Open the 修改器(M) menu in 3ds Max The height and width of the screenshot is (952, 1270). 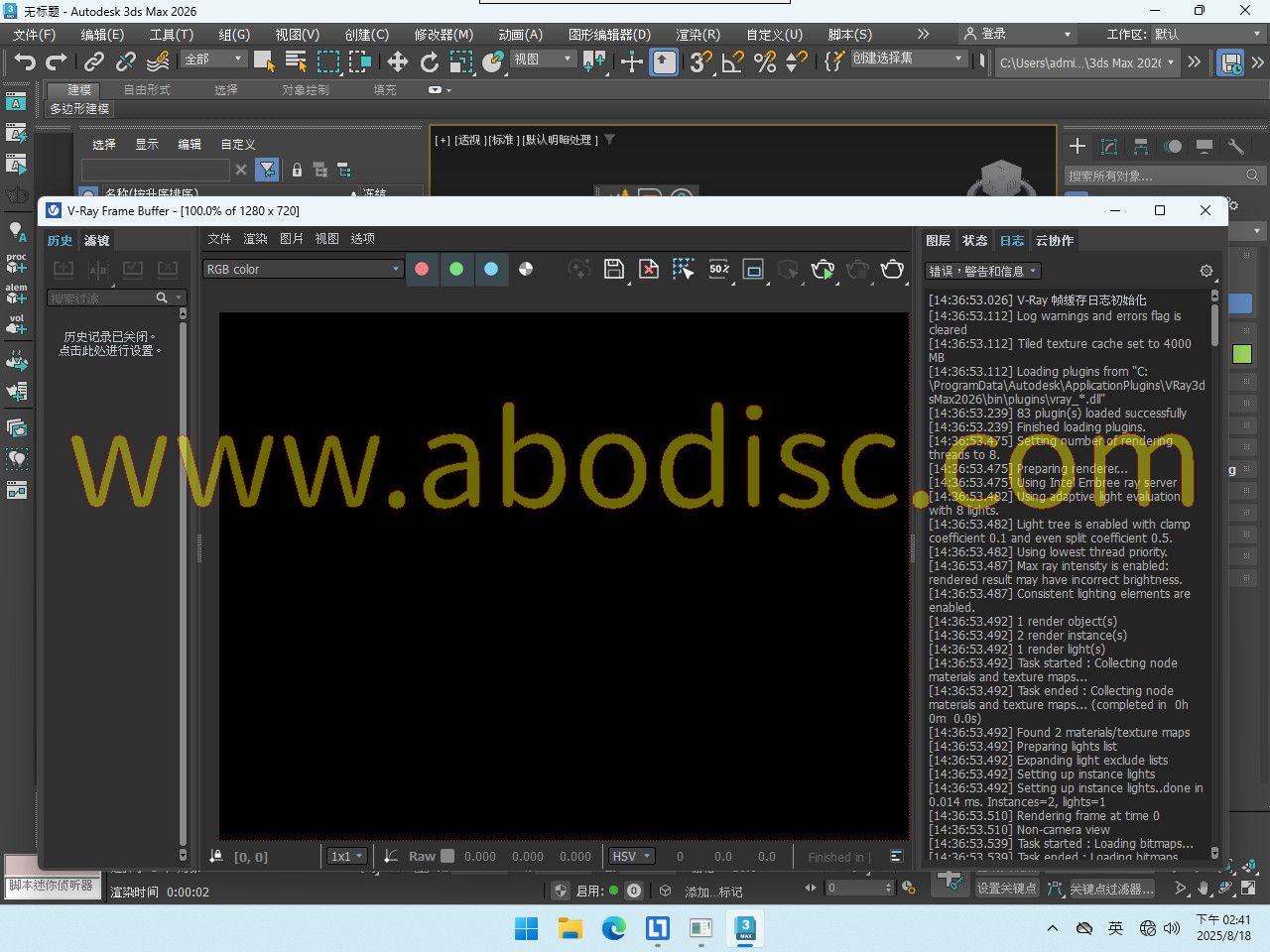click(x=444, y=34)
